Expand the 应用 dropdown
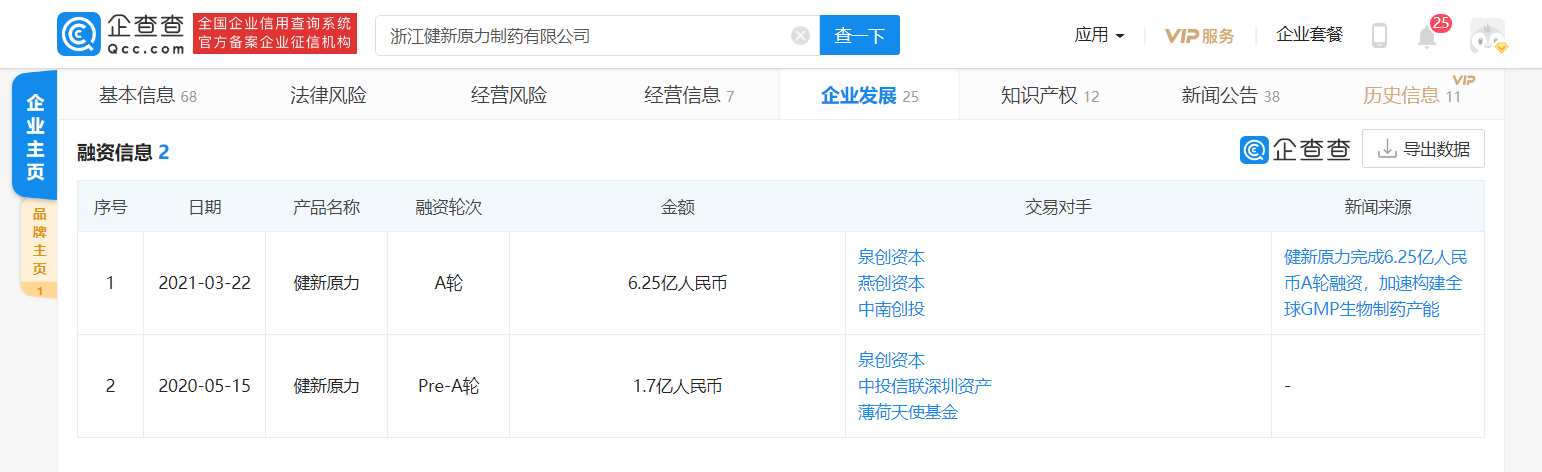 pyautogui.click(x=1099, y=35)
